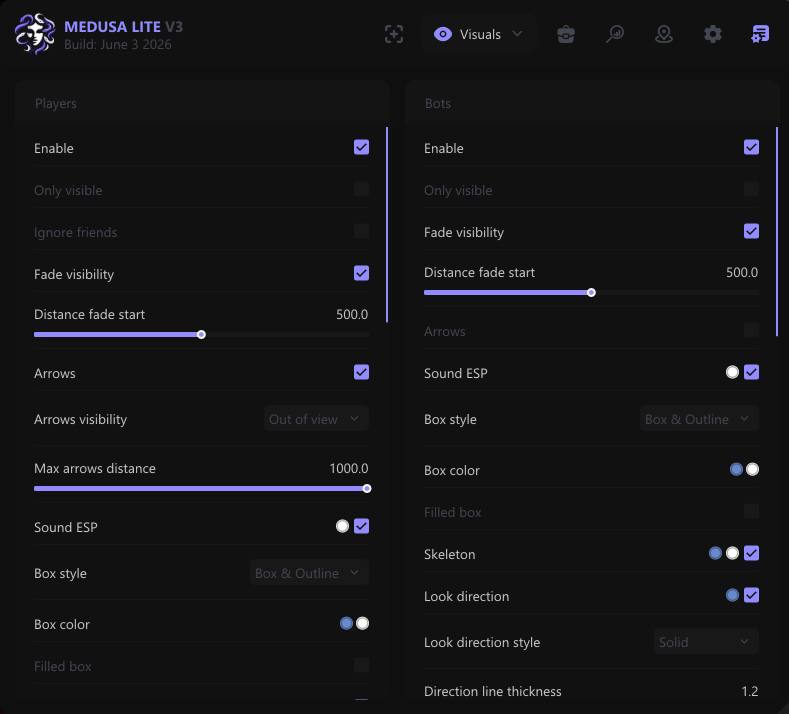Click the Medusa head logo
Screen dimensions: 789x714
[34, 34]
